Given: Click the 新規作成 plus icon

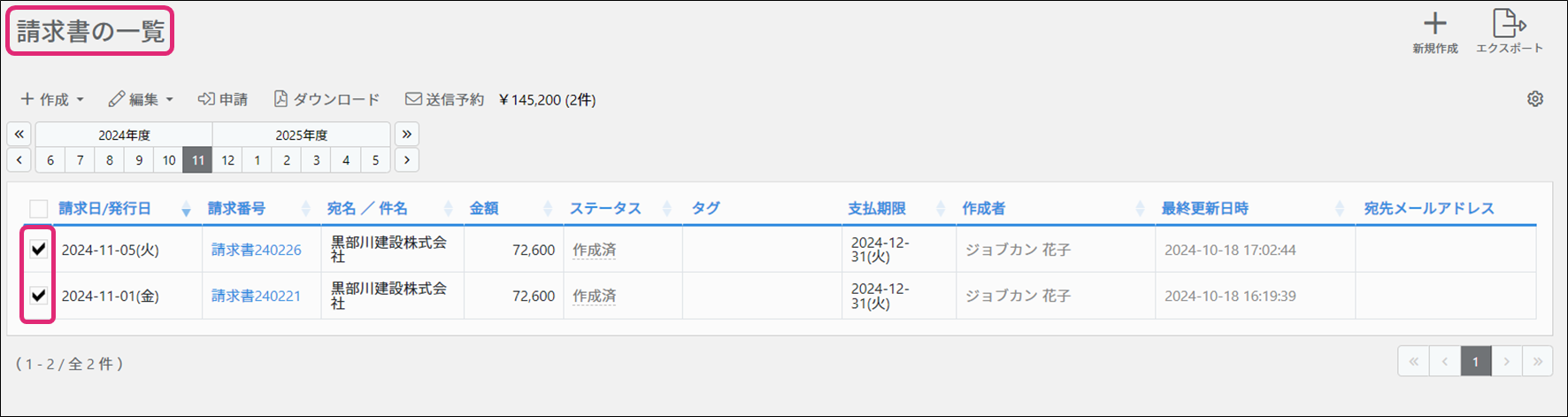Looking at the screenshot, I should (1434, 24).
